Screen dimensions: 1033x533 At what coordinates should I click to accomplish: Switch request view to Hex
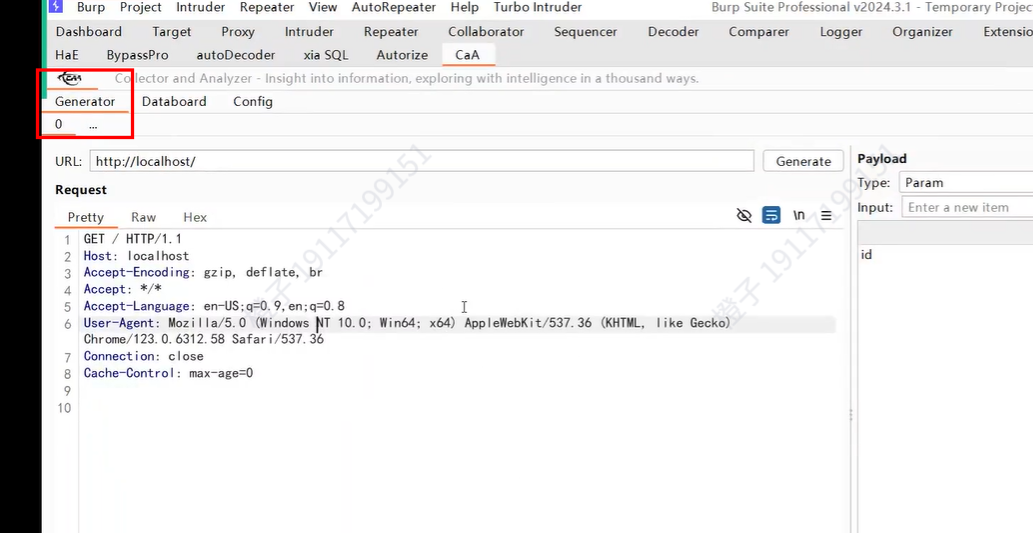pos(195,217)
